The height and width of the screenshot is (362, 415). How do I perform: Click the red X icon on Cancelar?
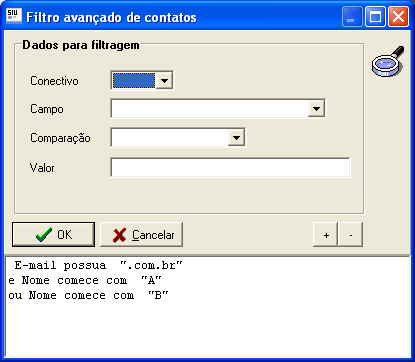coord(119,235)
